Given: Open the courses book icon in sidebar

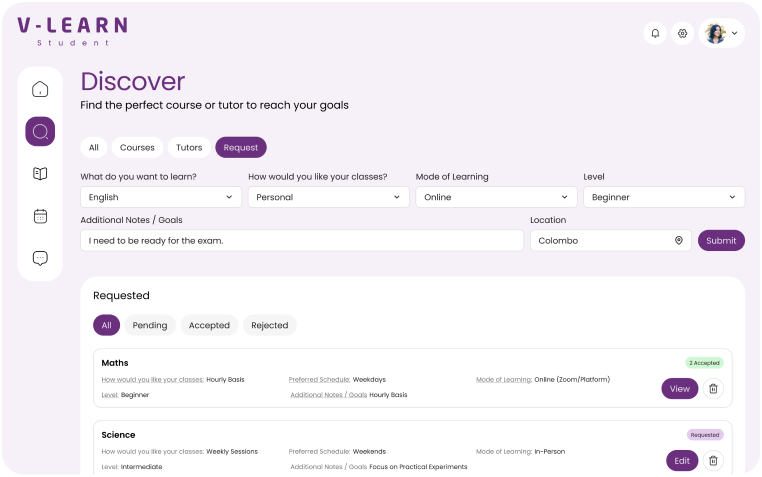Looking at the screenshot, I should (x=40, y=173).
